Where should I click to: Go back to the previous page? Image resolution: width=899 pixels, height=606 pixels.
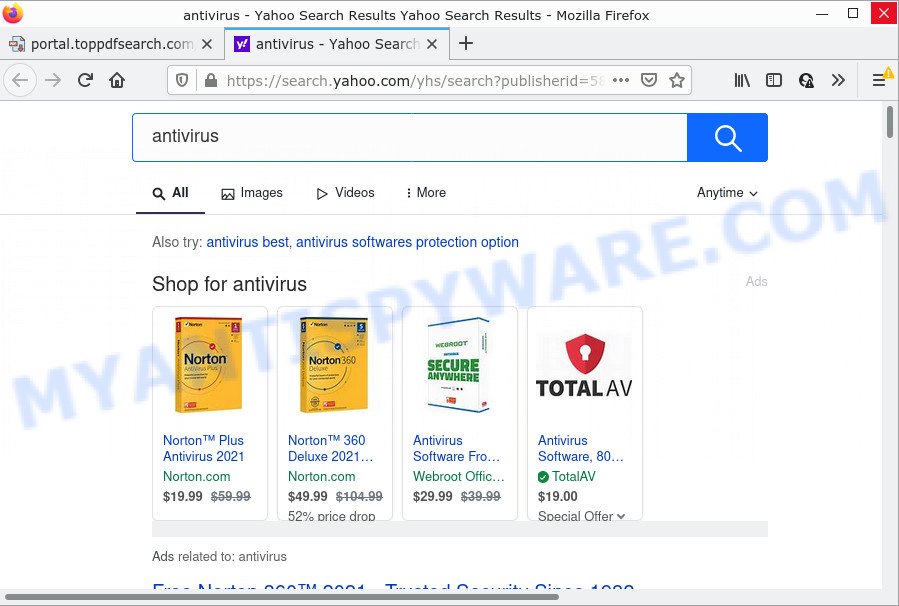tap(20, 80)
